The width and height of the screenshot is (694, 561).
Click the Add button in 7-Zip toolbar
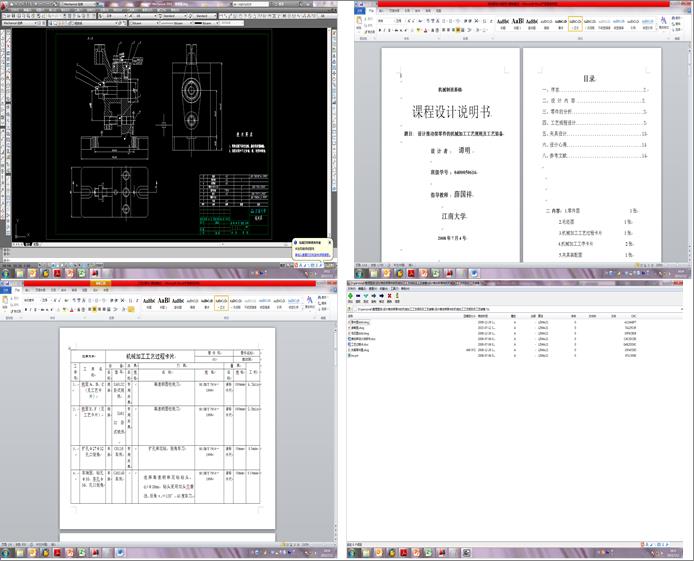coord(350,296)
